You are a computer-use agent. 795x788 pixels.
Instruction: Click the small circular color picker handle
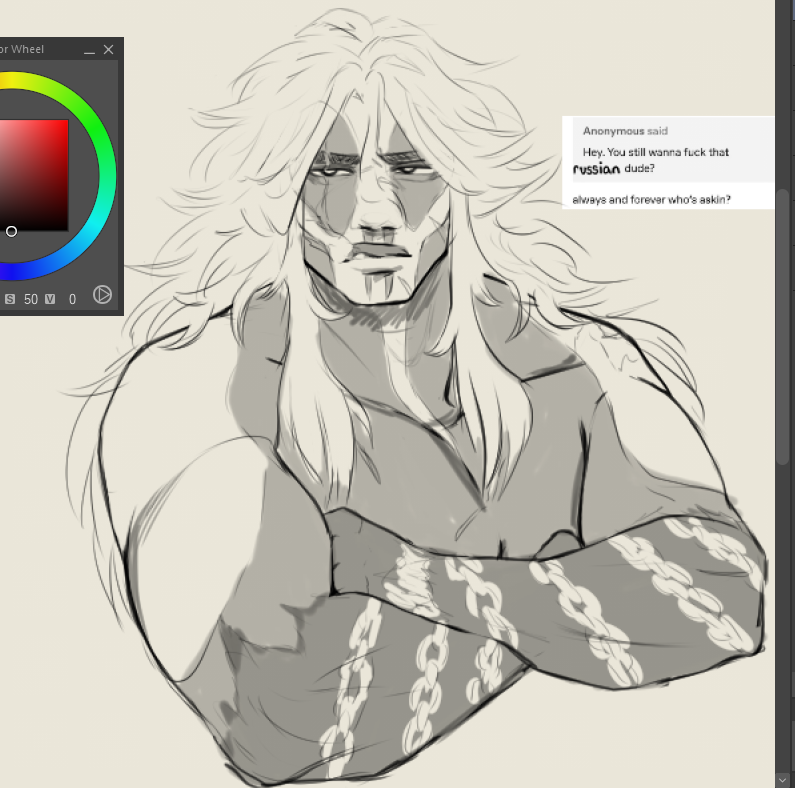click(11, 232)
